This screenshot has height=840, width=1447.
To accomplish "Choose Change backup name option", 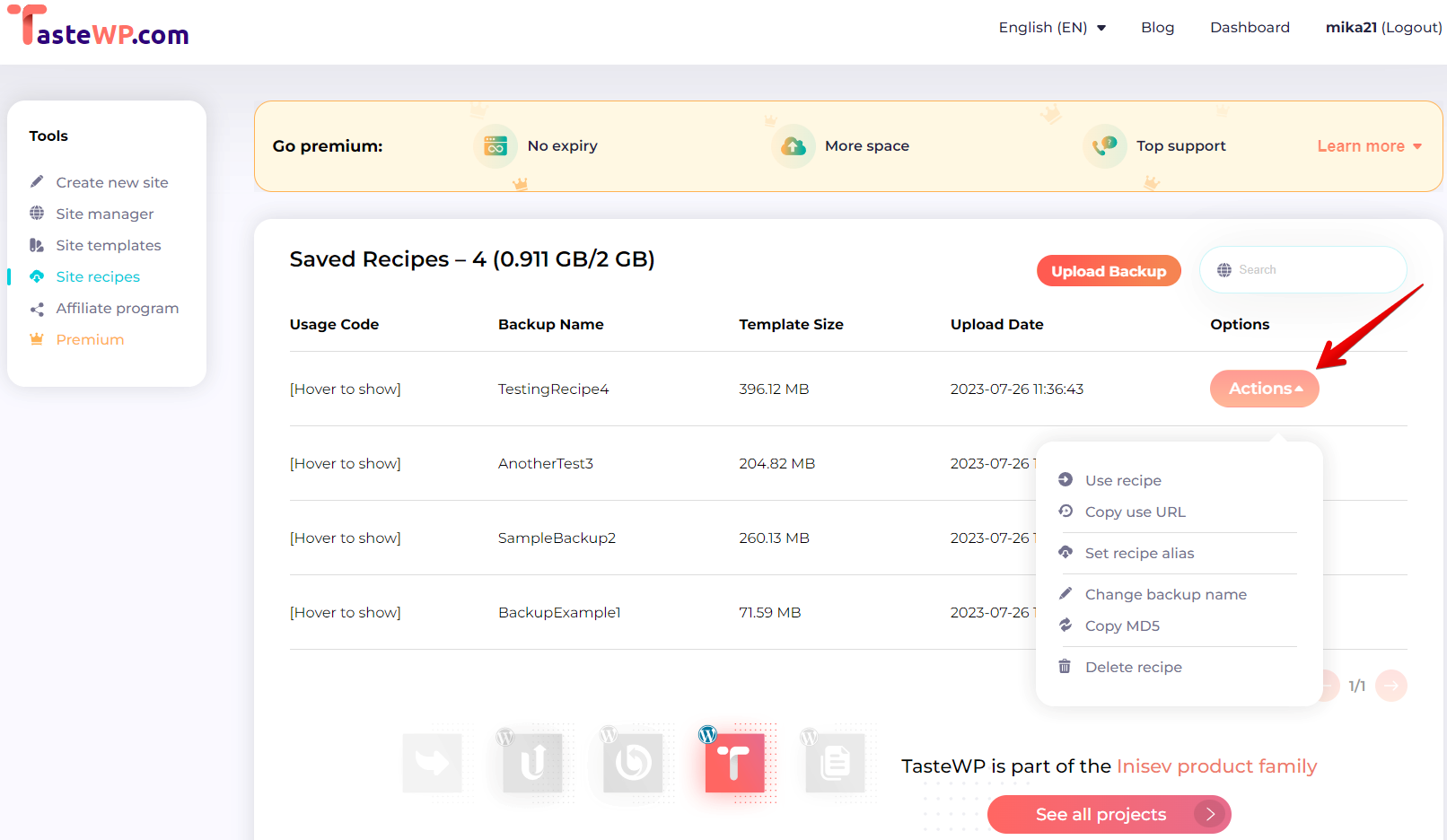I will click(x=1165, y=594).
